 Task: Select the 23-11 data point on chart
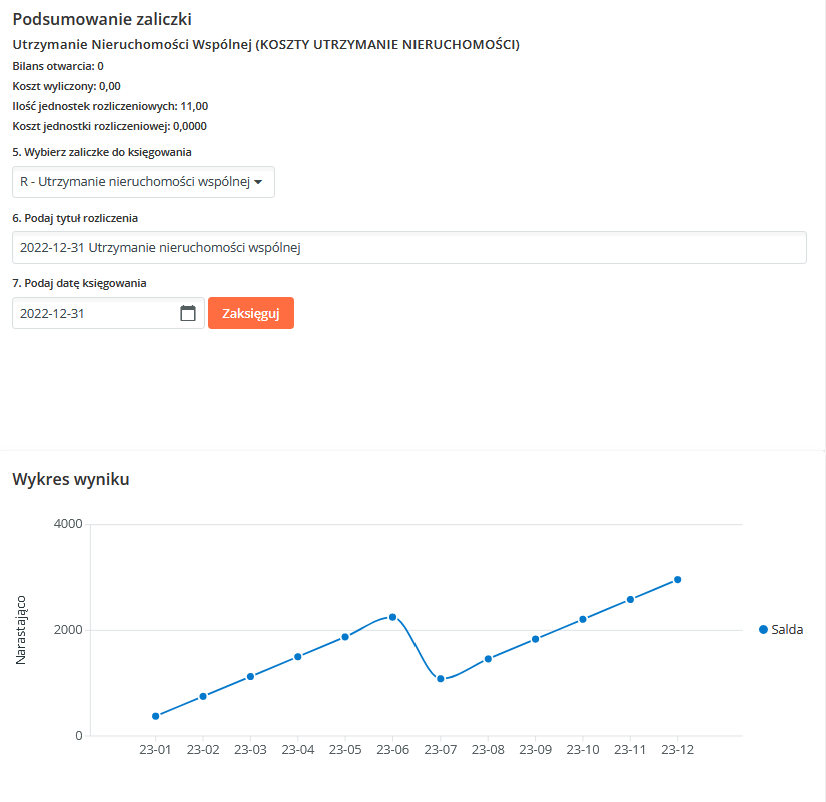point(630,600)
